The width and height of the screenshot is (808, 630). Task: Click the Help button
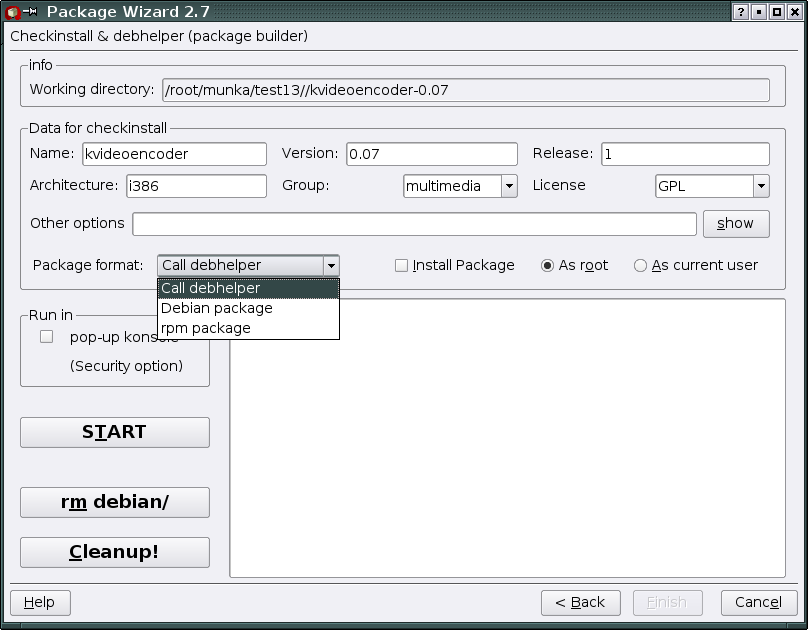[x=40, y=602]
